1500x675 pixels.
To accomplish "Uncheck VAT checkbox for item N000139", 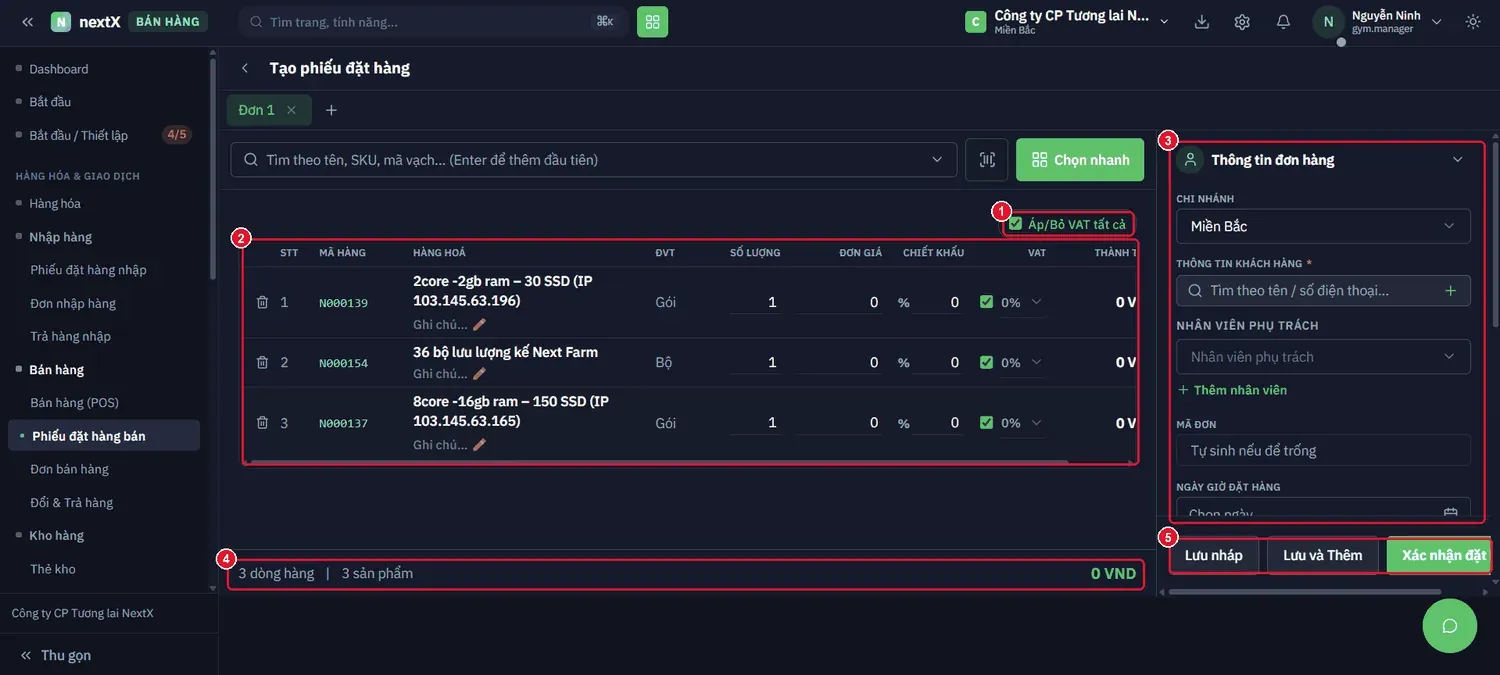I will tap(987, 302).
